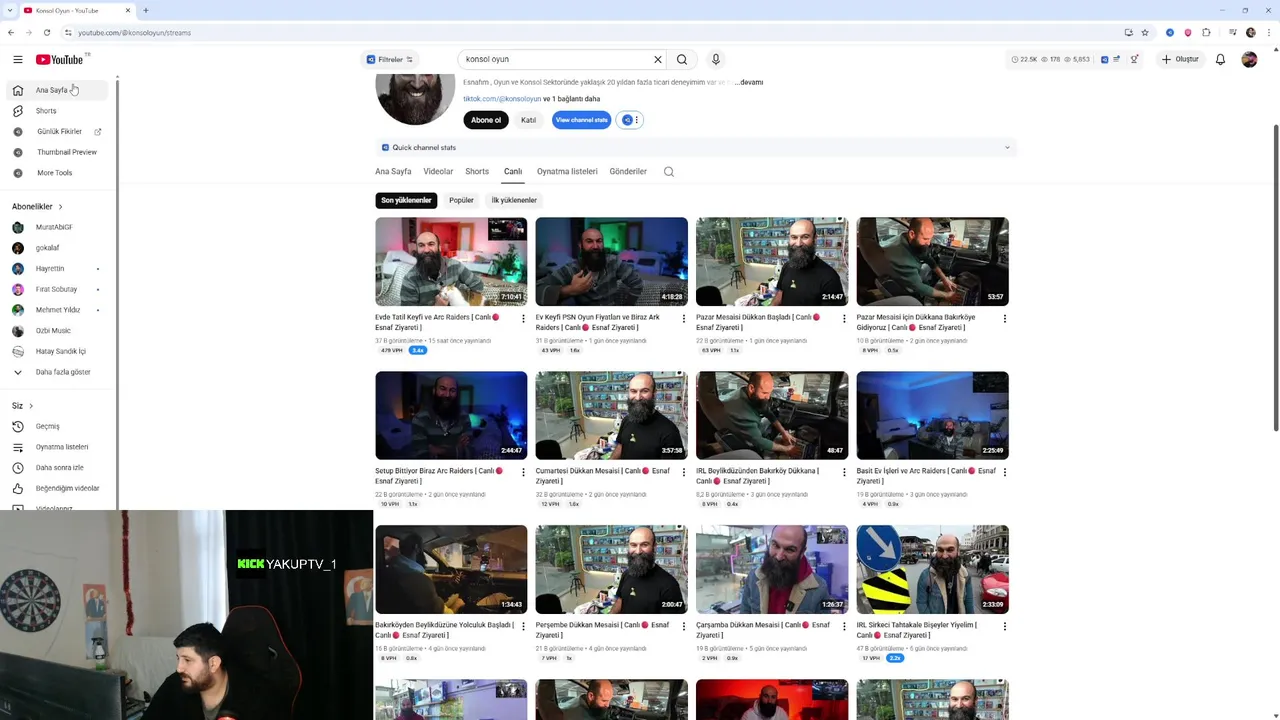Switch to Videolar tab
Screen dimensions: 1280x720
(x=438, y=171)
